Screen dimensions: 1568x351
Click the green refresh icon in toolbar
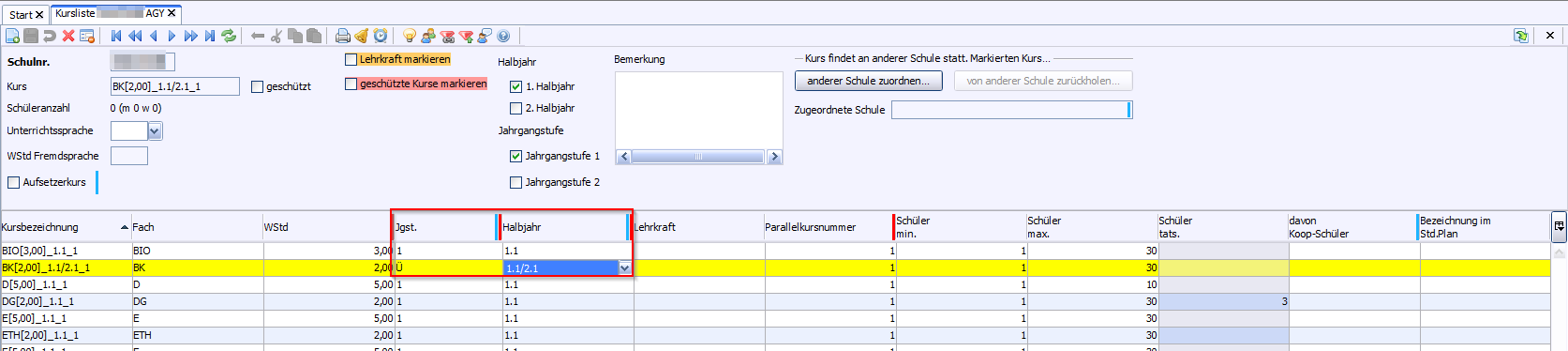point(229,36)
